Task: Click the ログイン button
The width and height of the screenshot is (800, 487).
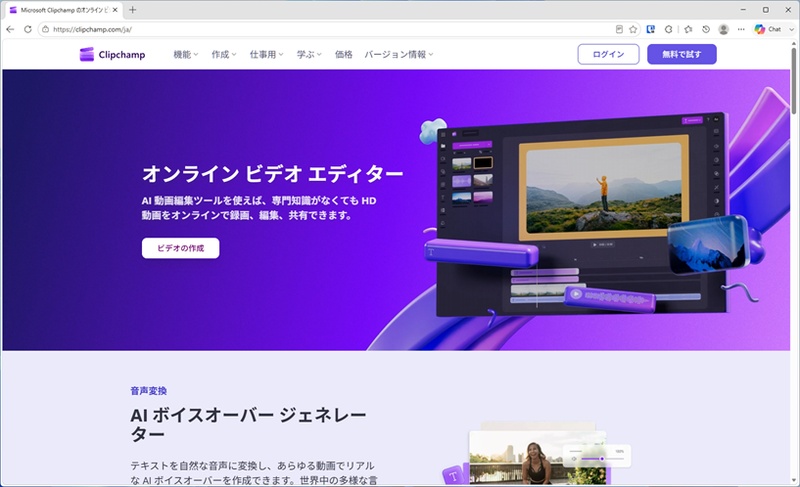Action: pyautogui.click(x=608, y=54)
